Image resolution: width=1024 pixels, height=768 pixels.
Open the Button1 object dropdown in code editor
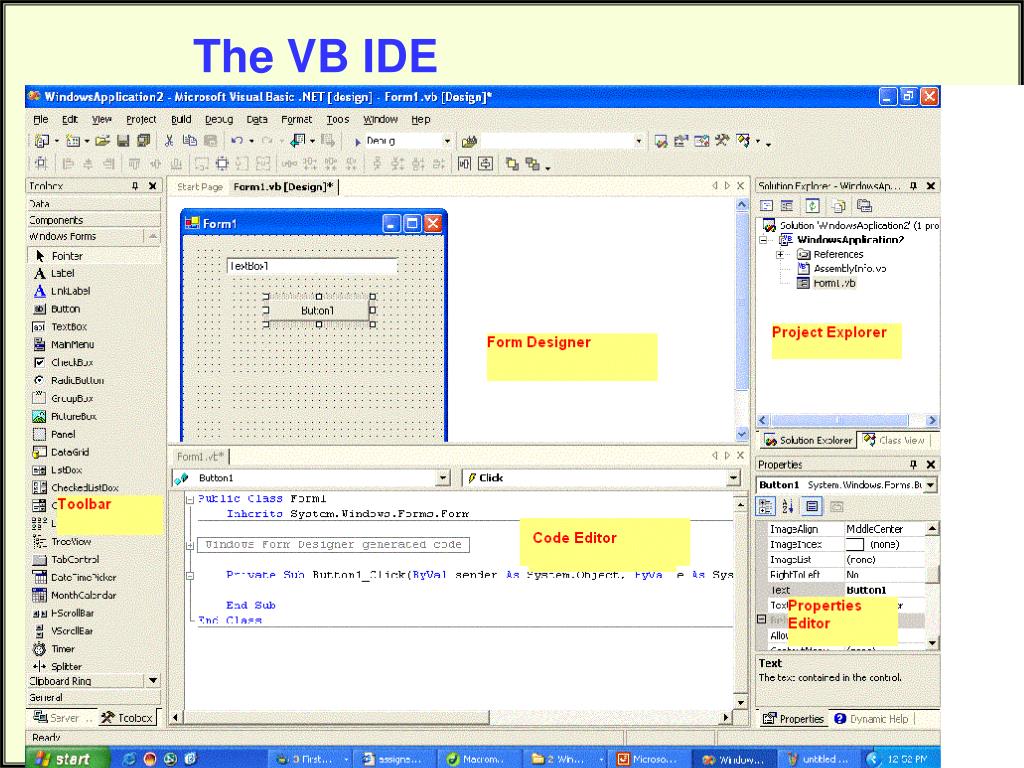(443, 478)
